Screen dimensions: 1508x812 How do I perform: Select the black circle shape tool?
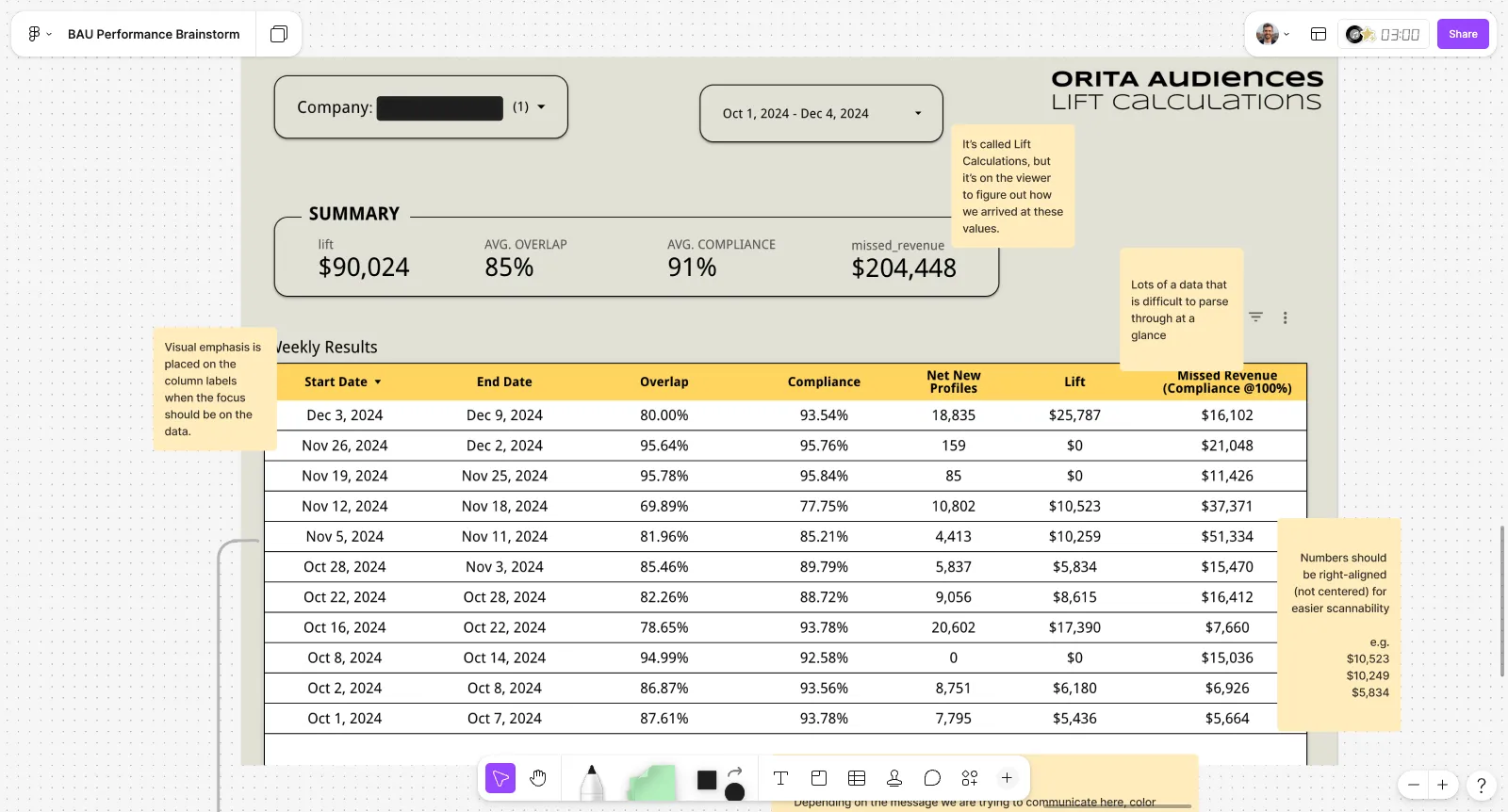click(735, 792)
